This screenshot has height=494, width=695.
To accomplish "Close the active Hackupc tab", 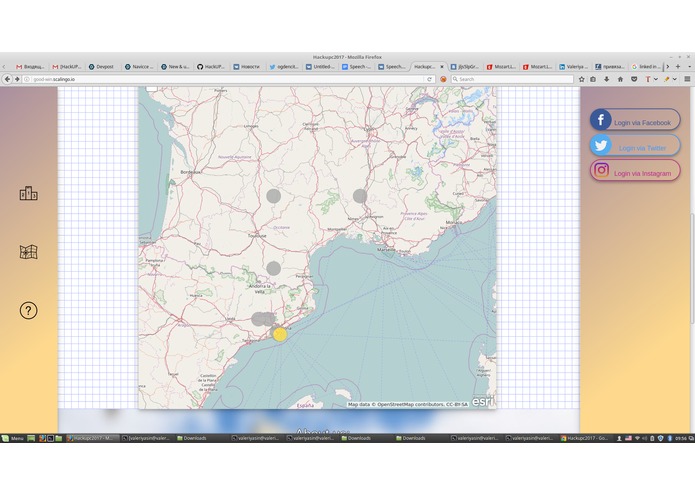I will tap(441, 67).
